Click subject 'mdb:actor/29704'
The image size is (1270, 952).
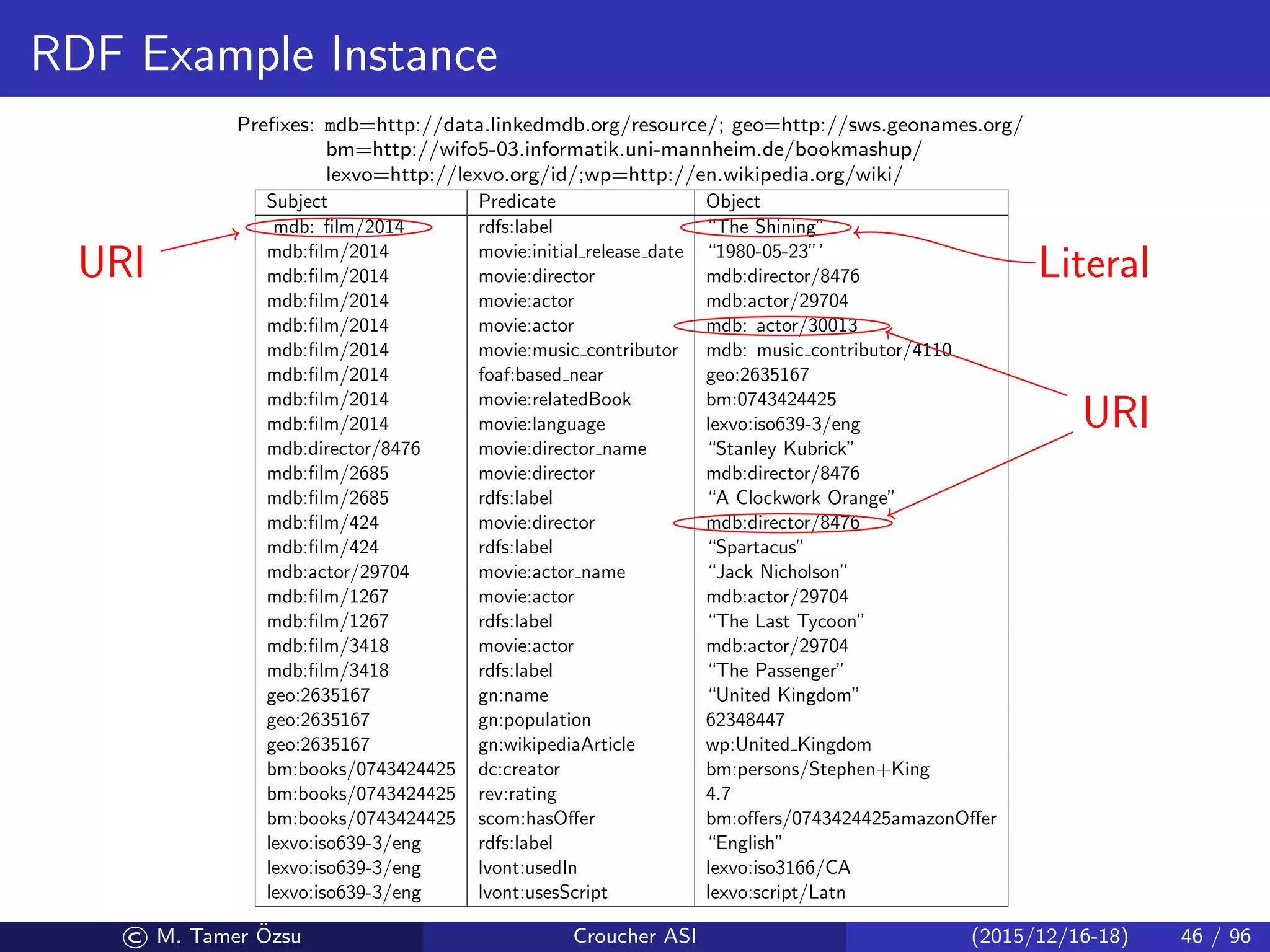pos(337,572)
